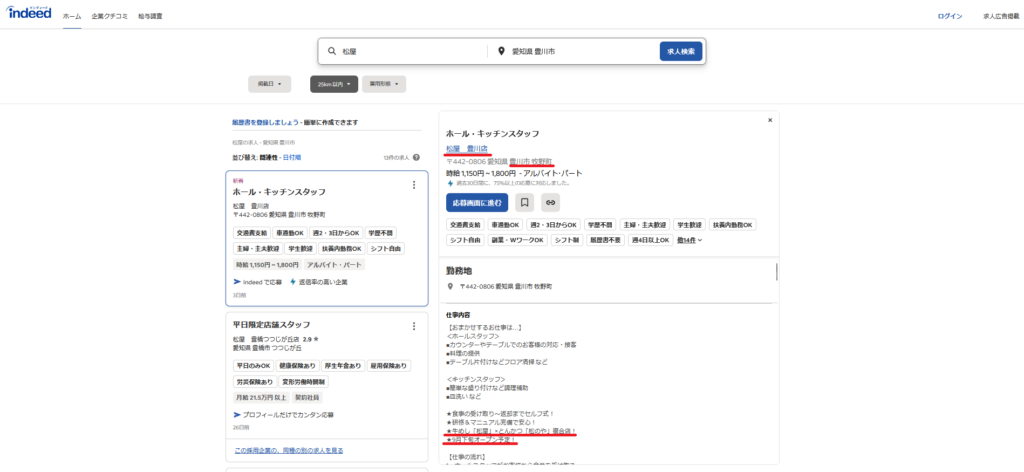This screenshot has width=1024, height=472.
Task: Click the magnifier icon in the keyword field
Action: tap(331, 51)
